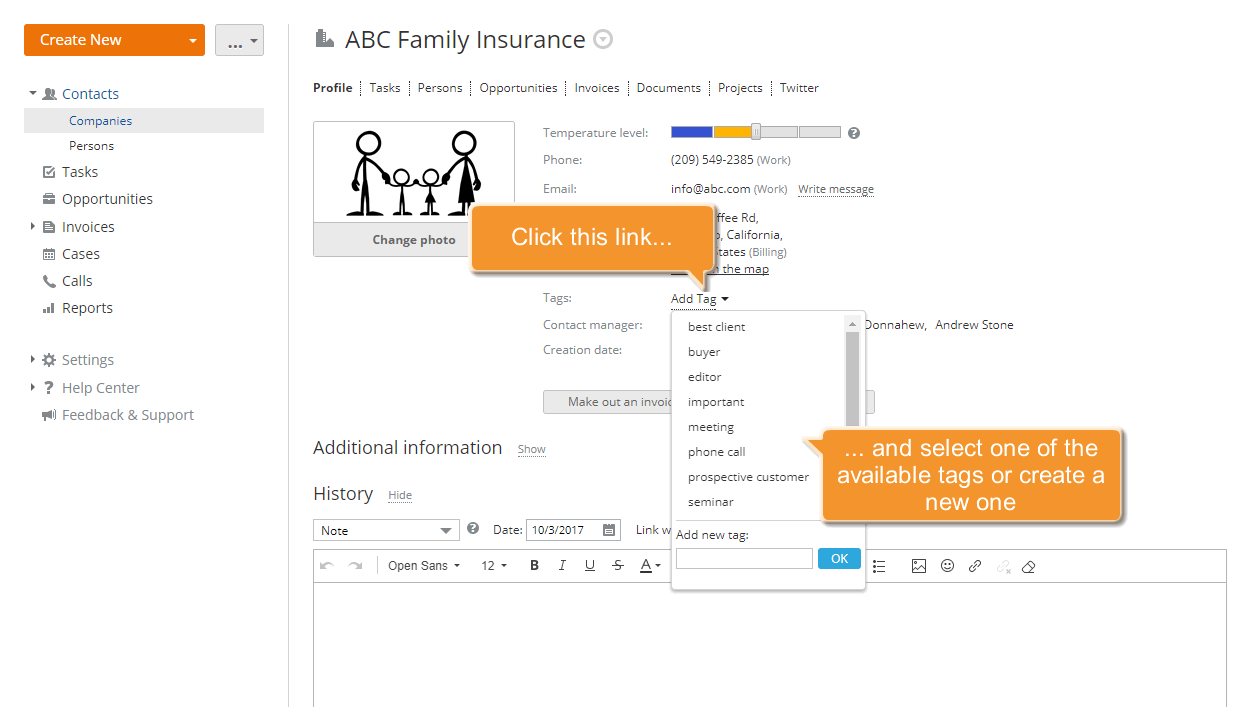Insert an image into the note
The width and height of the screenshot is (1240, 708).
coord(919,566)
